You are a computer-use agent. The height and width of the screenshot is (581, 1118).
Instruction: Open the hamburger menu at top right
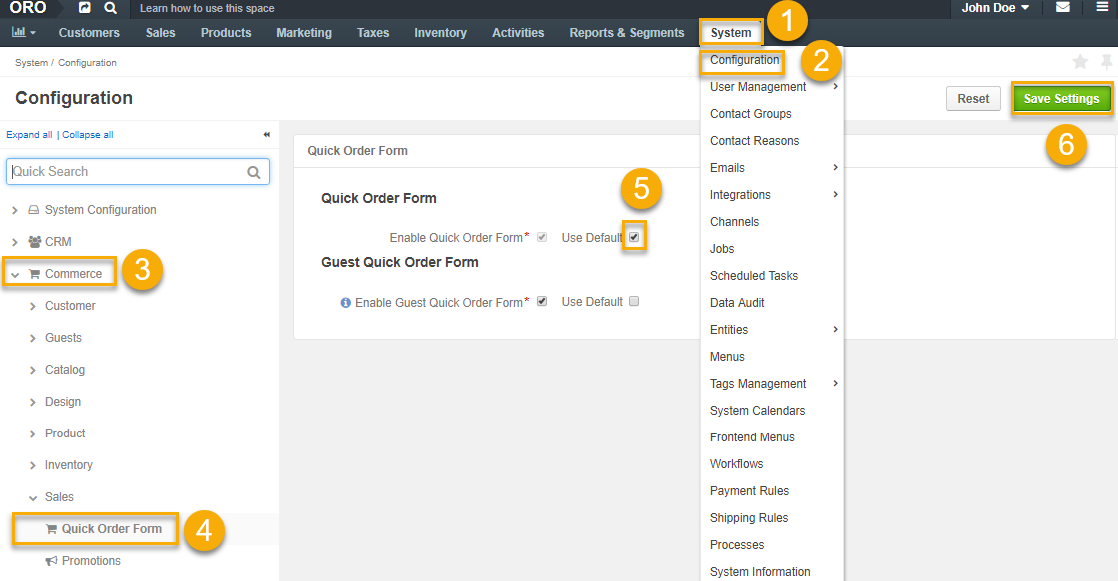[1103, 8]
